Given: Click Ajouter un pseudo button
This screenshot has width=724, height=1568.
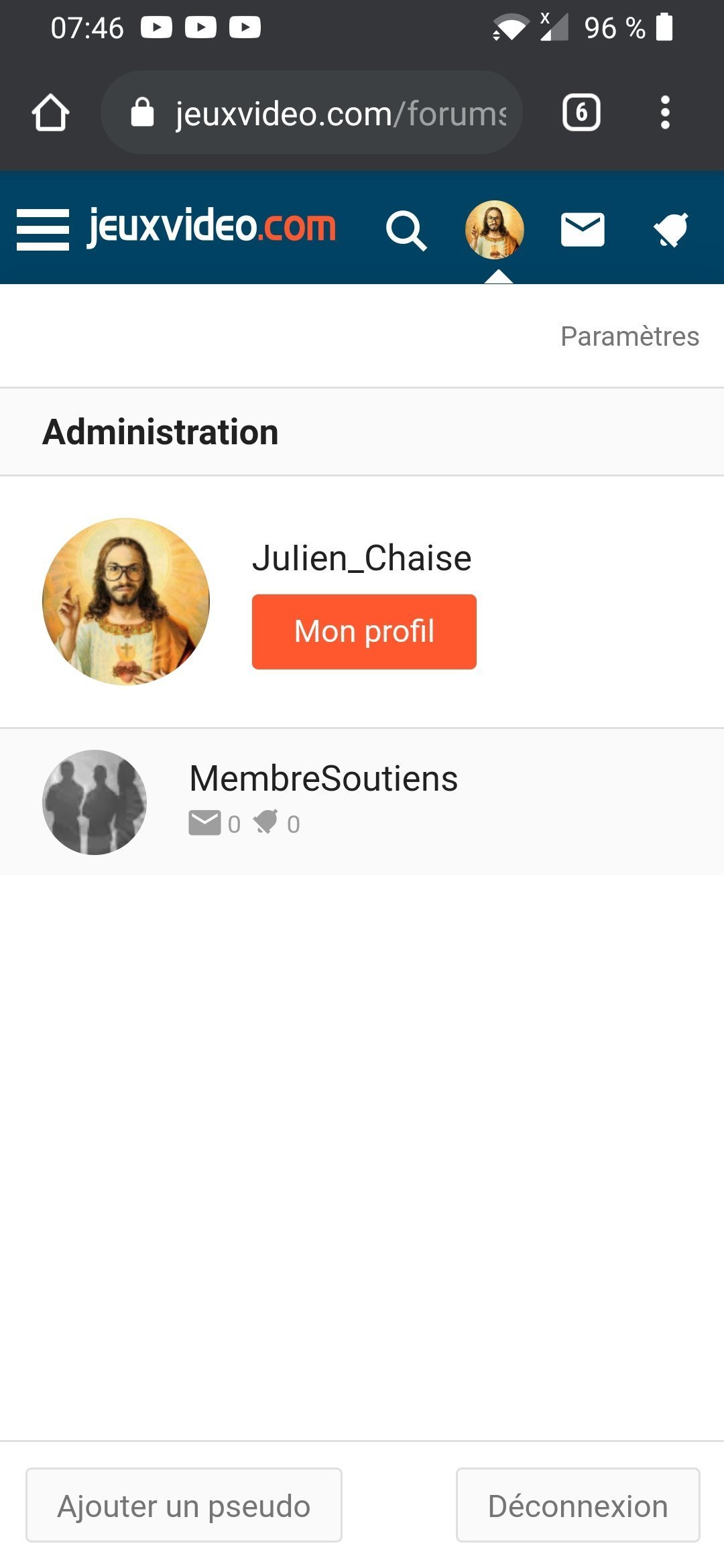Looking at the screenshot, I should [184, 1506].
